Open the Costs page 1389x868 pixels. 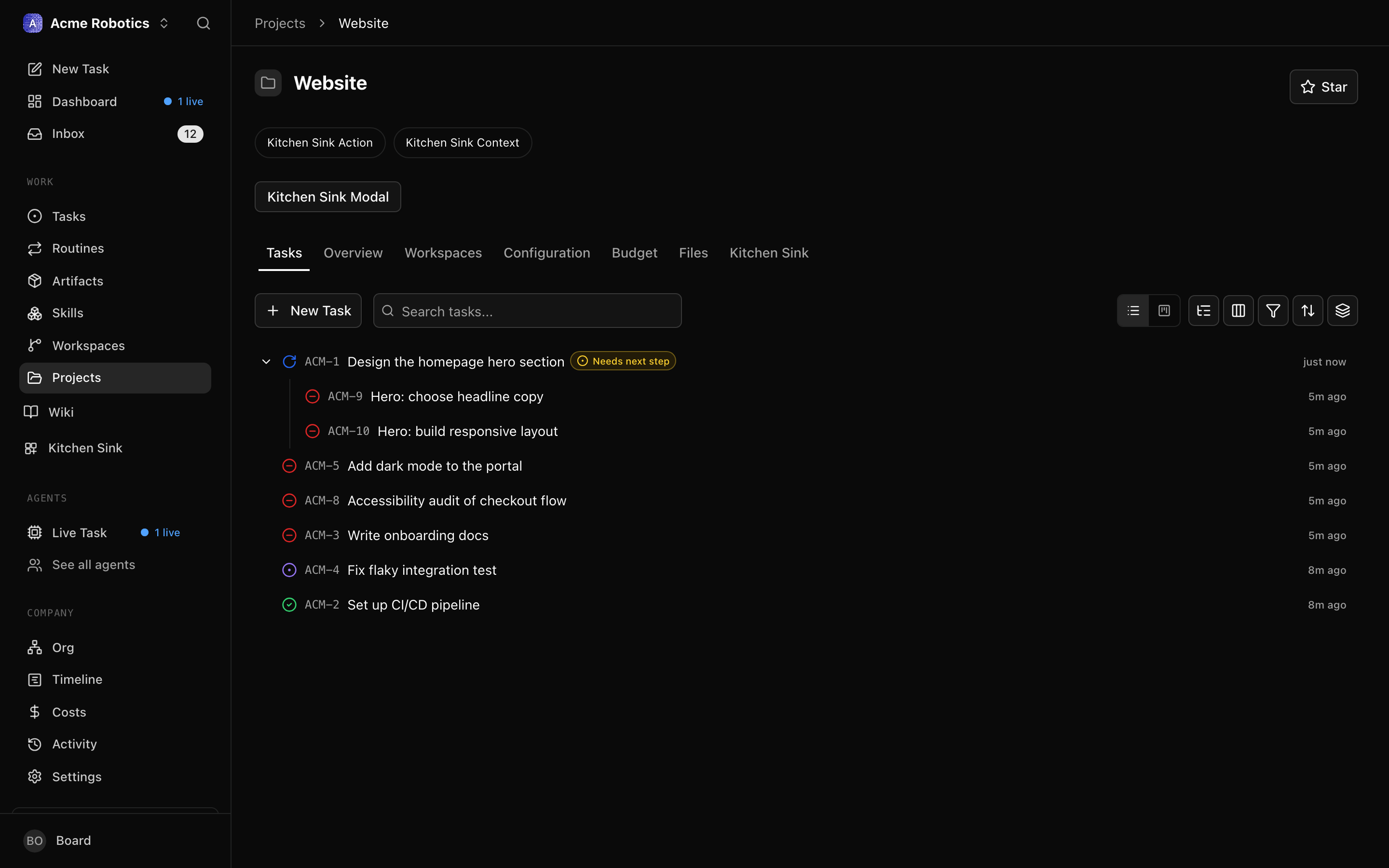pos(115,712)
